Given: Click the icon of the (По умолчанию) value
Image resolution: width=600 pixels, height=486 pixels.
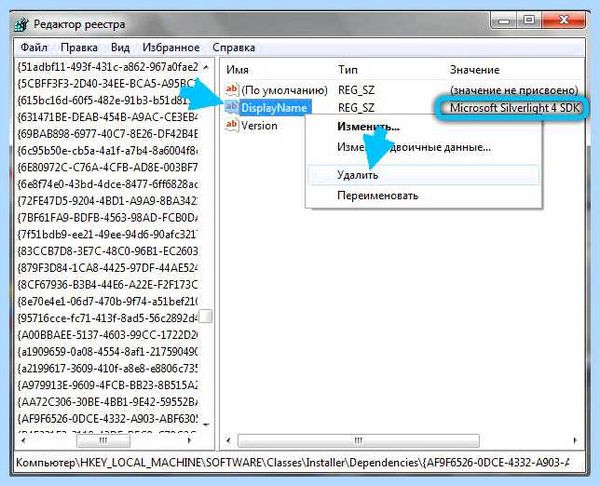Looking at the screenshot, I should click(232, 90).
